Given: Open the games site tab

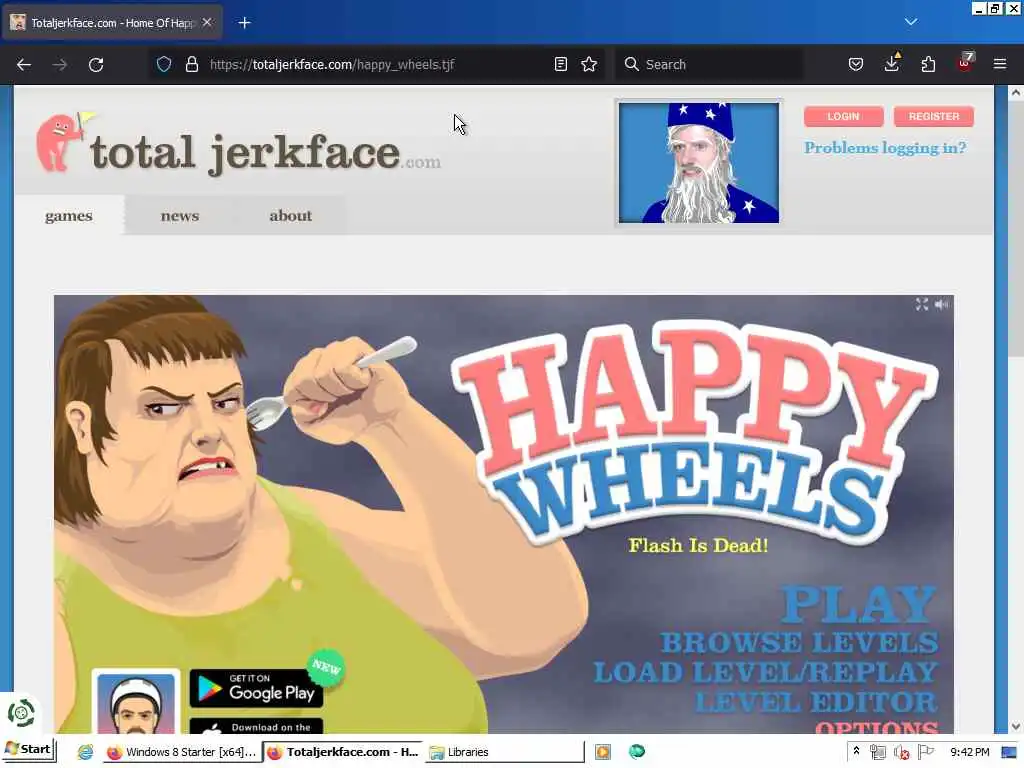Looking at the screenshot, I should pyautogui.click(x=69, y=216).
